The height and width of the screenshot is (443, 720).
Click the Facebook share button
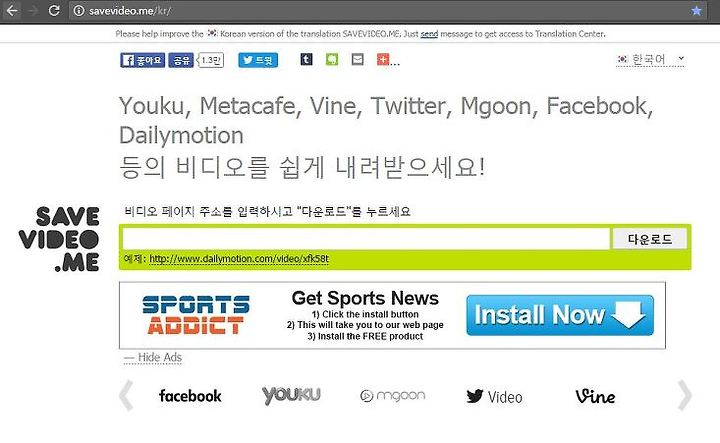(x=180, y=60)
